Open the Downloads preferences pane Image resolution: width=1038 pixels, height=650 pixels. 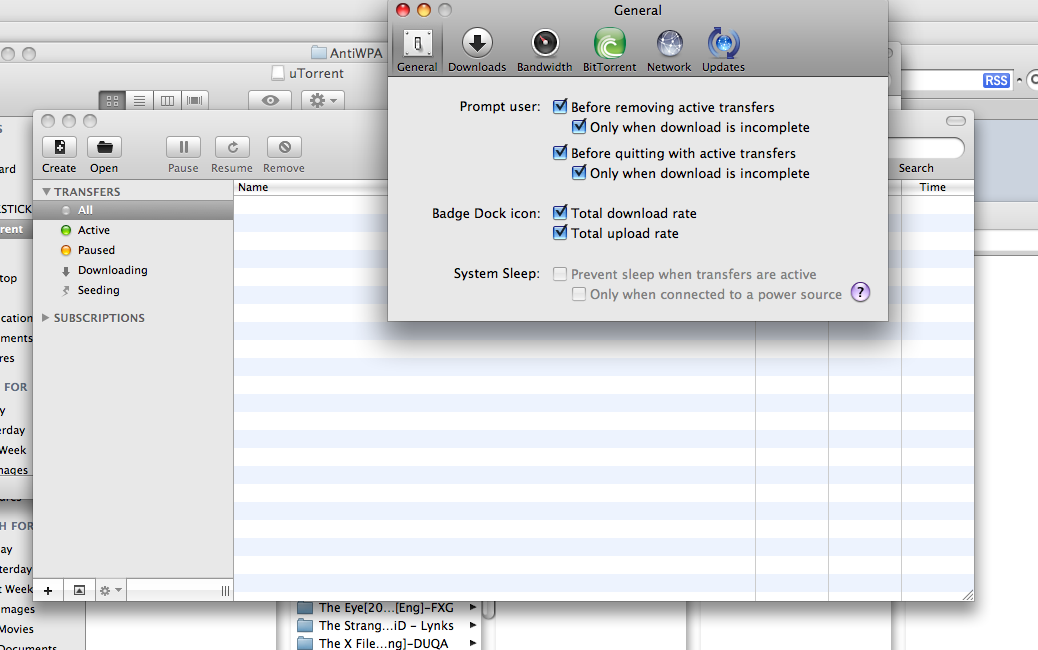pyautogui.click(x=477, y=50)
